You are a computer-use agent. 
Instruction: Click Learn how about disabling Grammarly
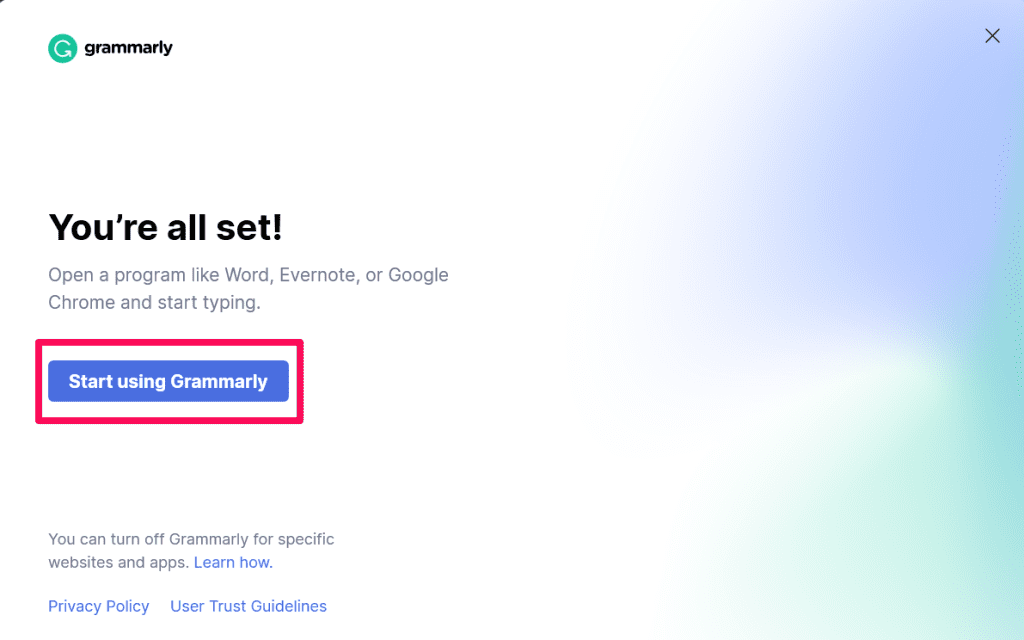point(231,562)
